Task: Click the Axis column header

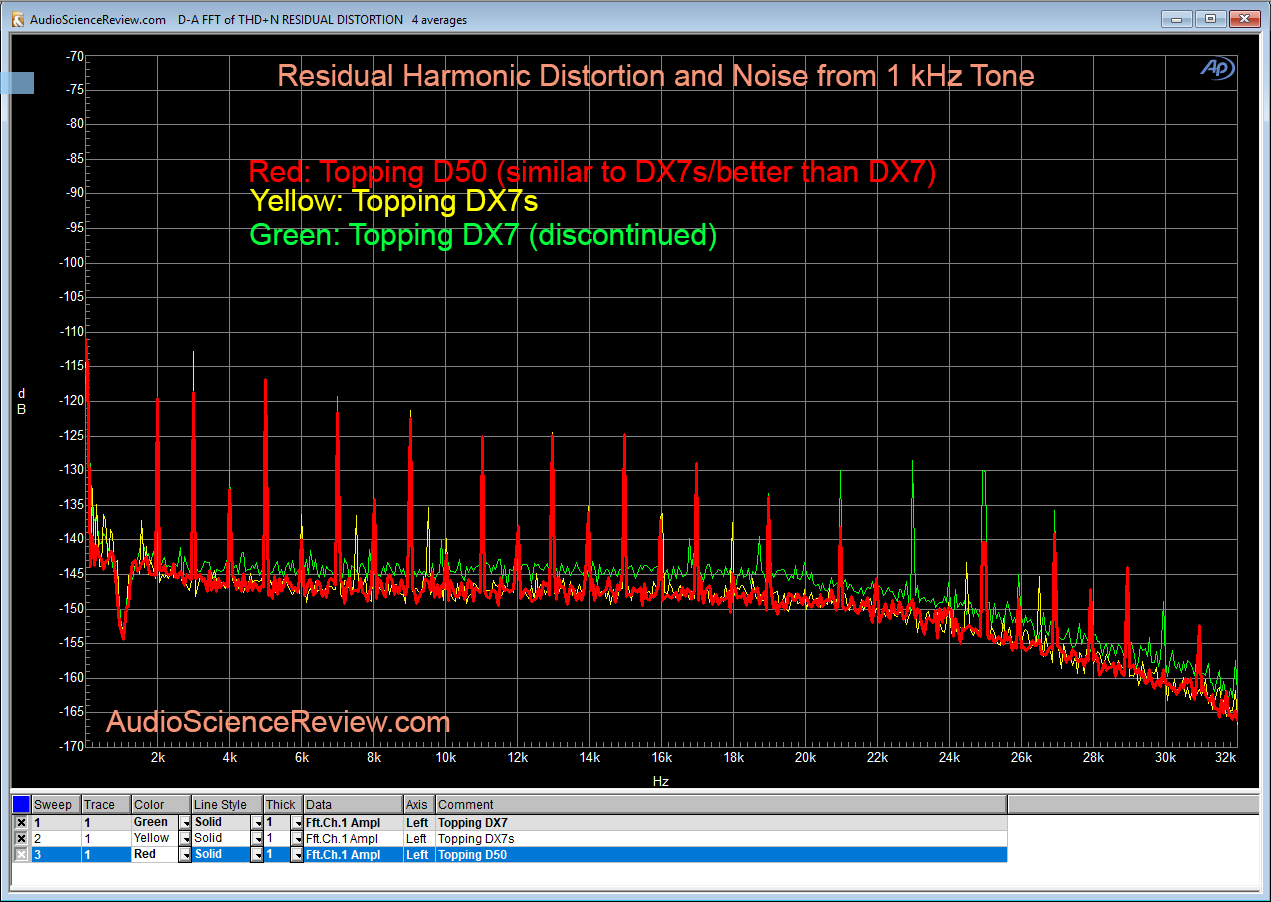Action: click(419, 804)
